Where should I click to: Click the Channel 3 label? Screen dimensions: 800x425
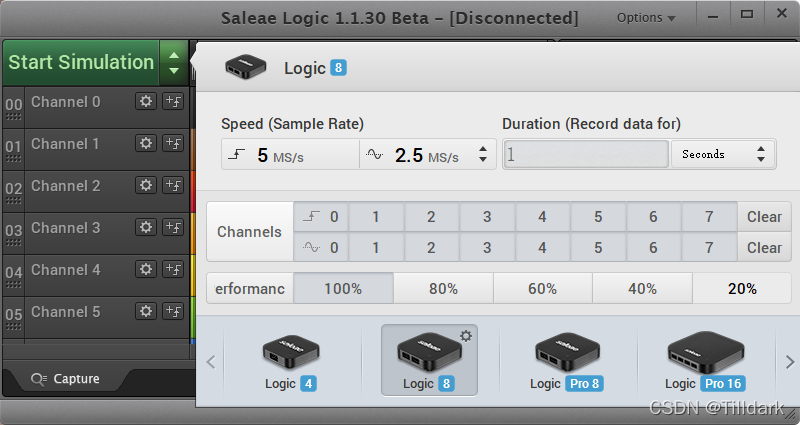[x=65, y=228]
